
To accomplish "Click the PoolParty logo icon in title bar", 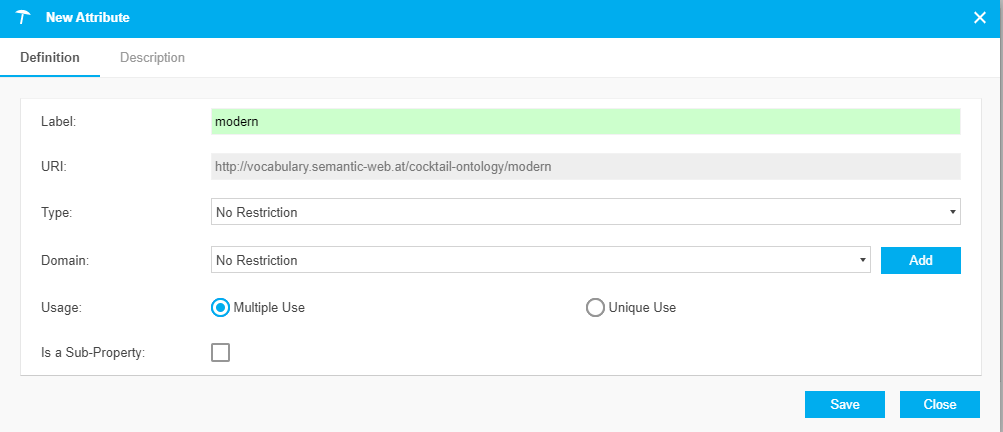I will pos(24,17).
